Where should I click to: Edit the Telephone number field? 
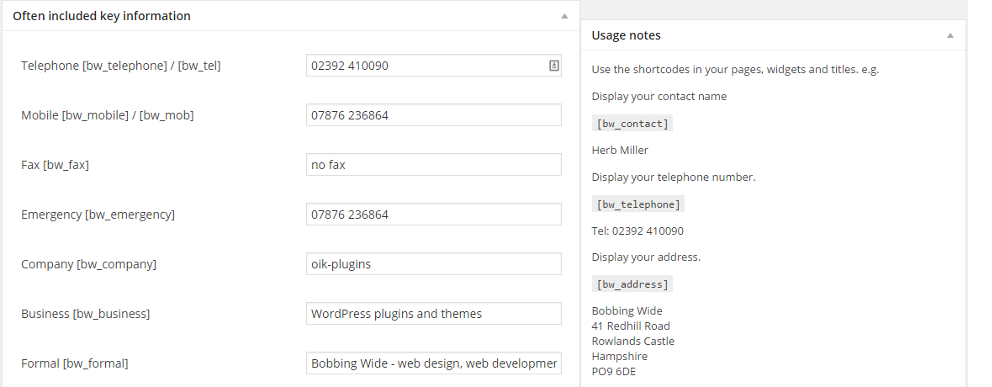(x=433, y=66)
